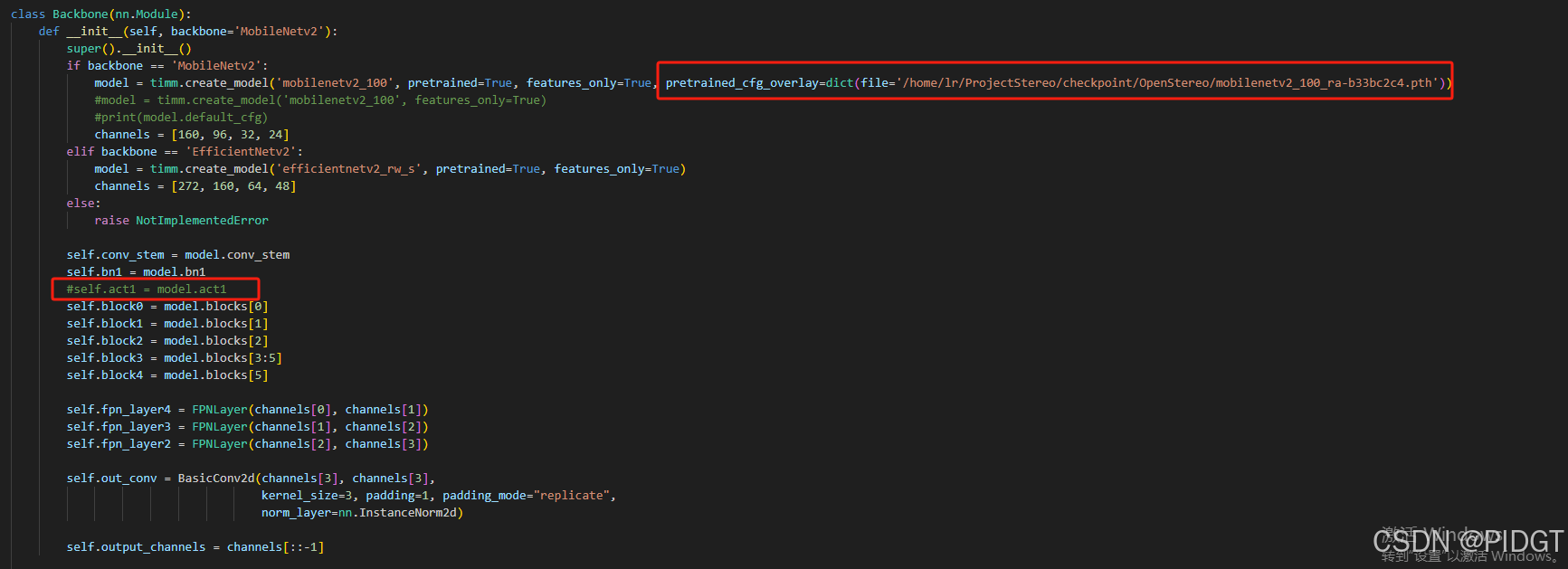This screenshot has width=1568, height=569.
Task: Click 'self.fpn_layer3 = FPNLayer' line
Action: click(247, 426)
